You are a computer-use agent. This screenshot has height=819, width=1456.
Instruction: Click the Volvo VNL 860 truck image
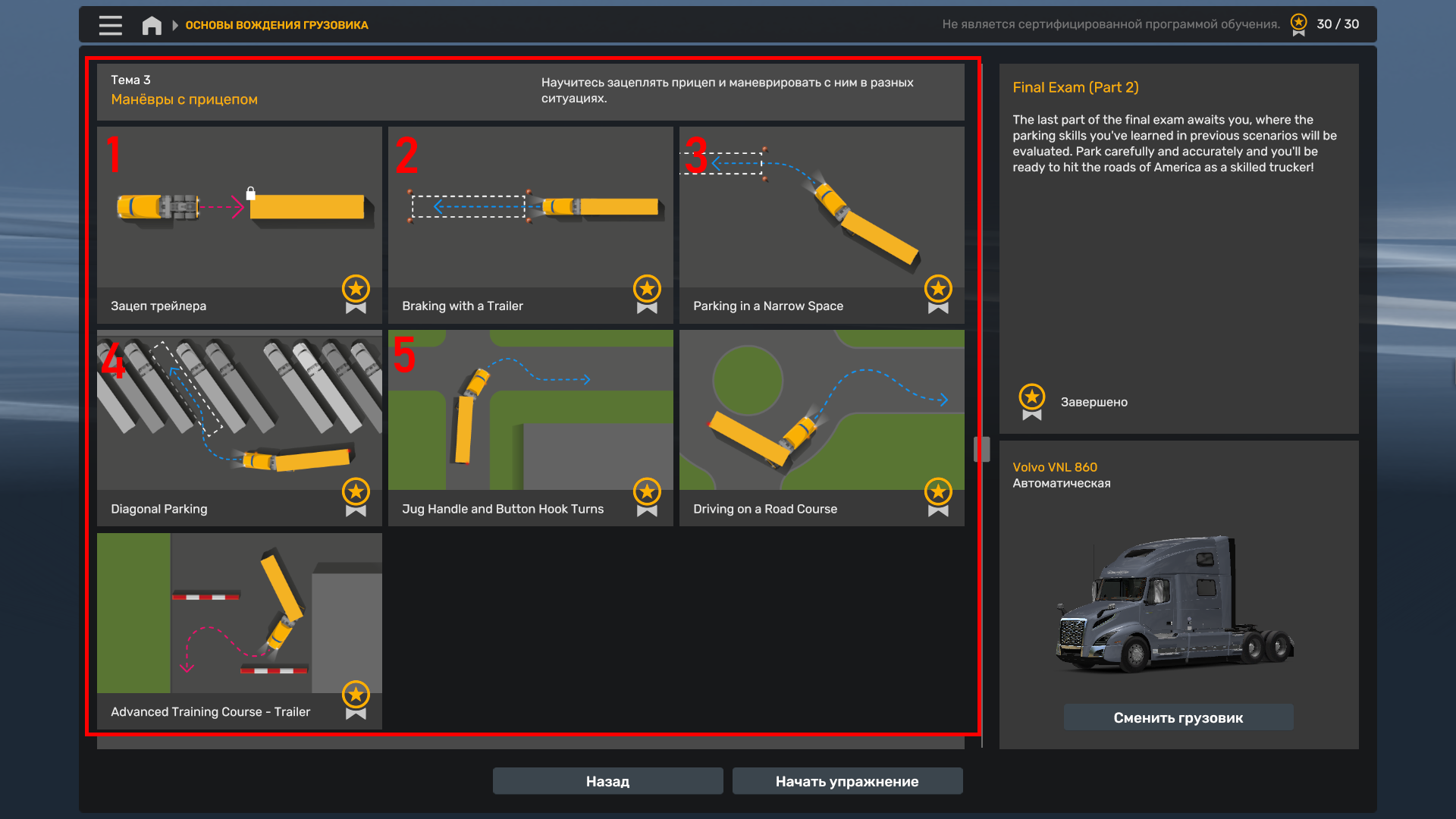[x=1175, y=605]
